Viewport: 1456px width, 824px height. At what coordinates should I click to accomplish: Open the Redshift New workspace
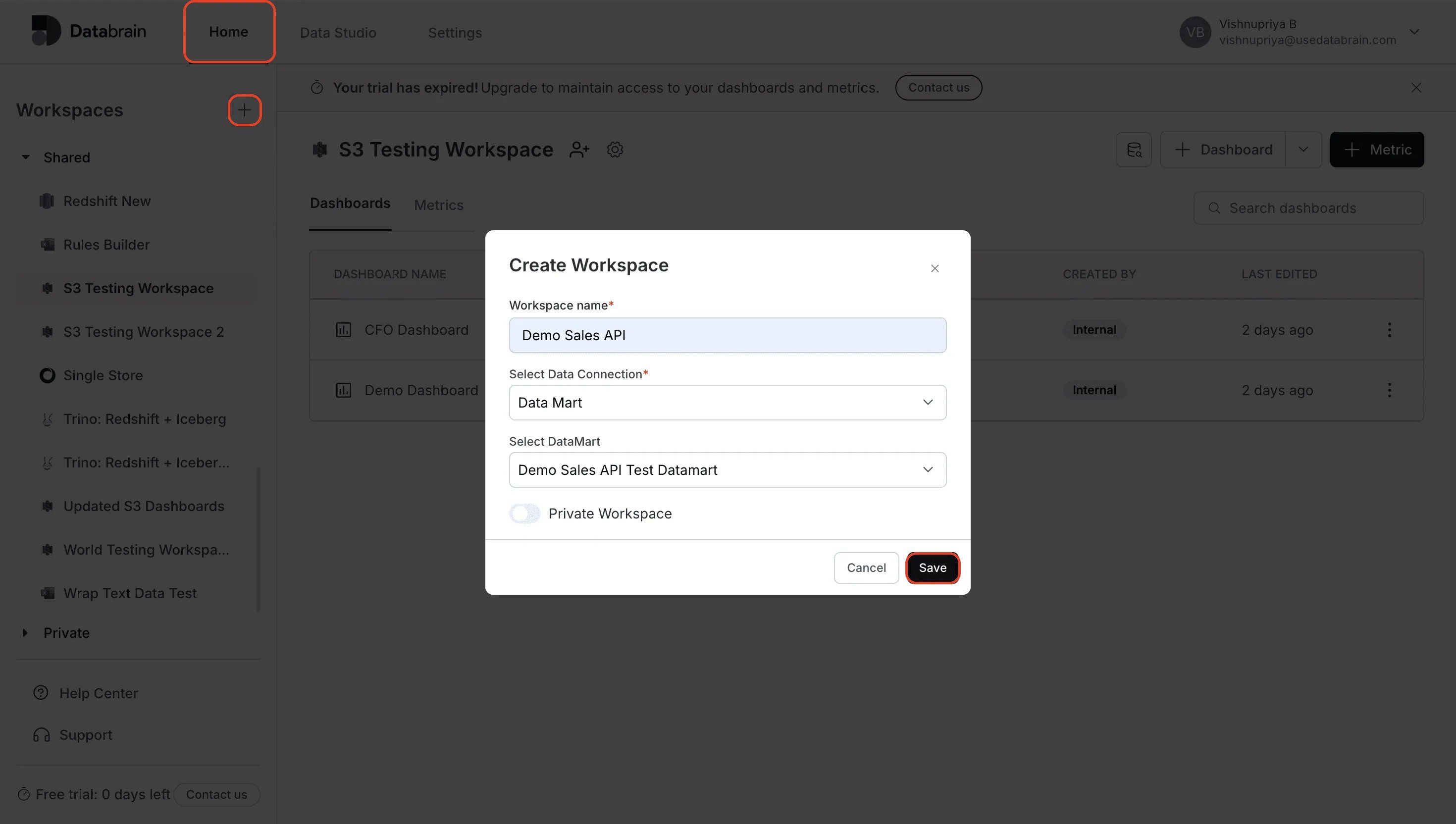[107, 201]
